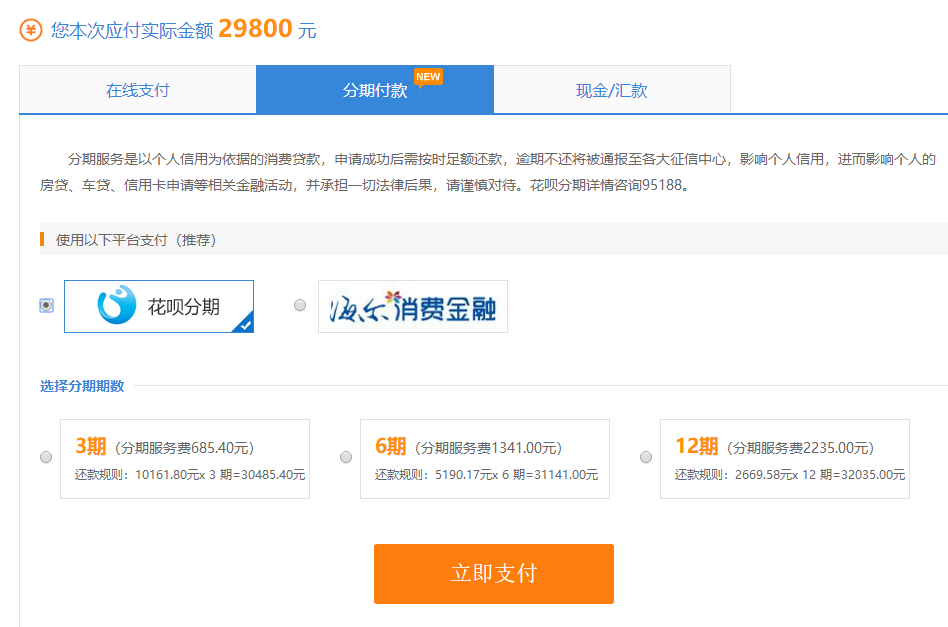Viewport: 948px width, 627px height.
Task: Click the blue checkmark corner on Huabei
Action: click(x=244, y=323)
